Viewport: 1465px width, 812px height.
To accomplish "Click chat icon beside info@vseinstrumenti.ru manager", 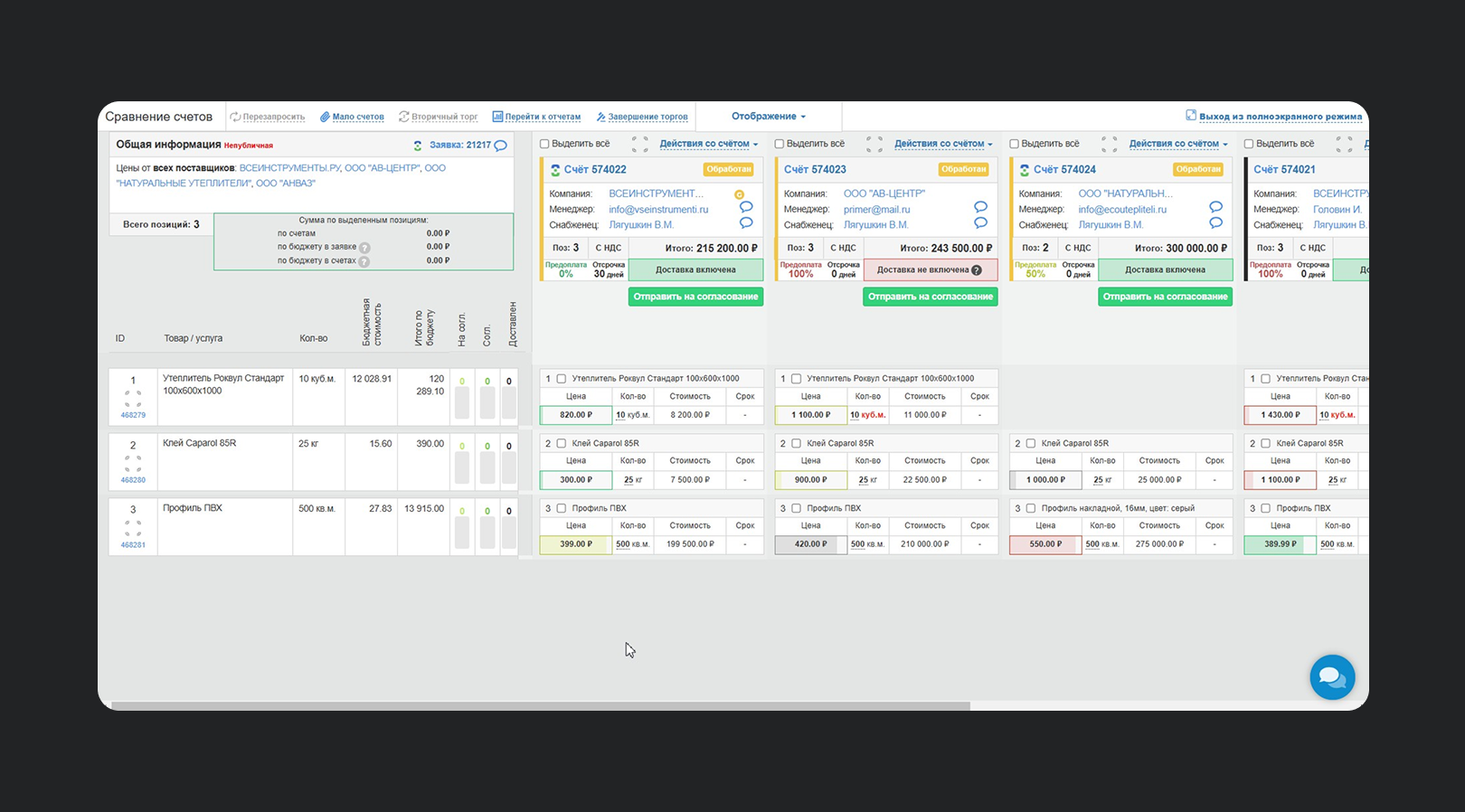I will [x=746, y=208].
